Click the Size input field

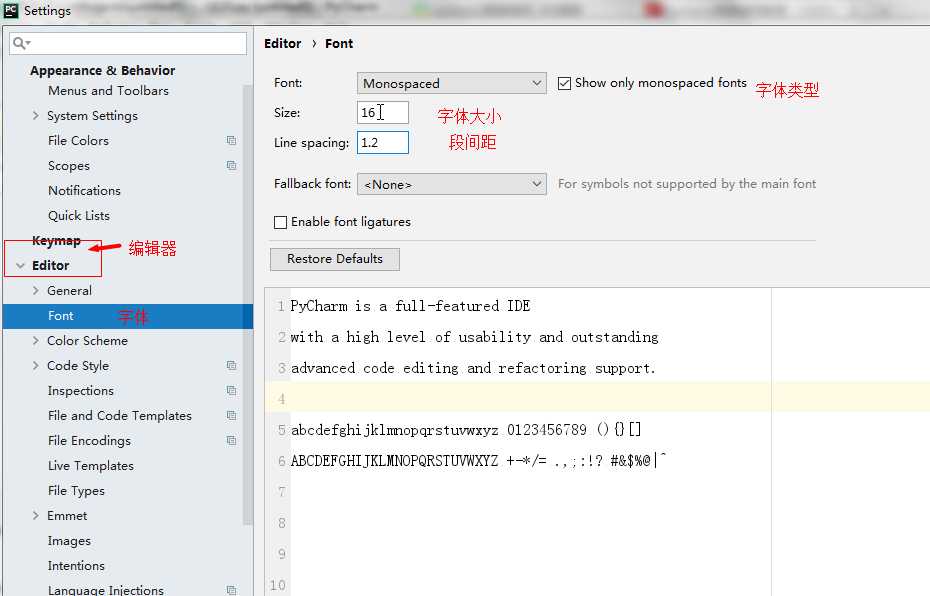(383, 112)
